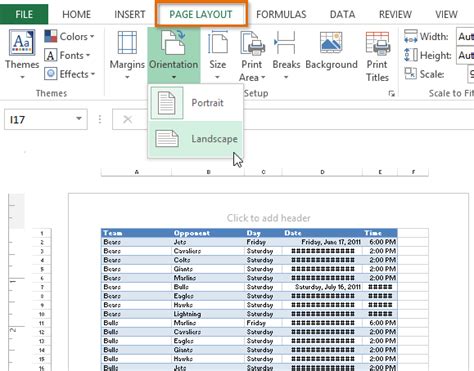The image size is (474, 371).
Task: Click the Print Area icon
Action: pyautogui.click(x=252, y=43)
